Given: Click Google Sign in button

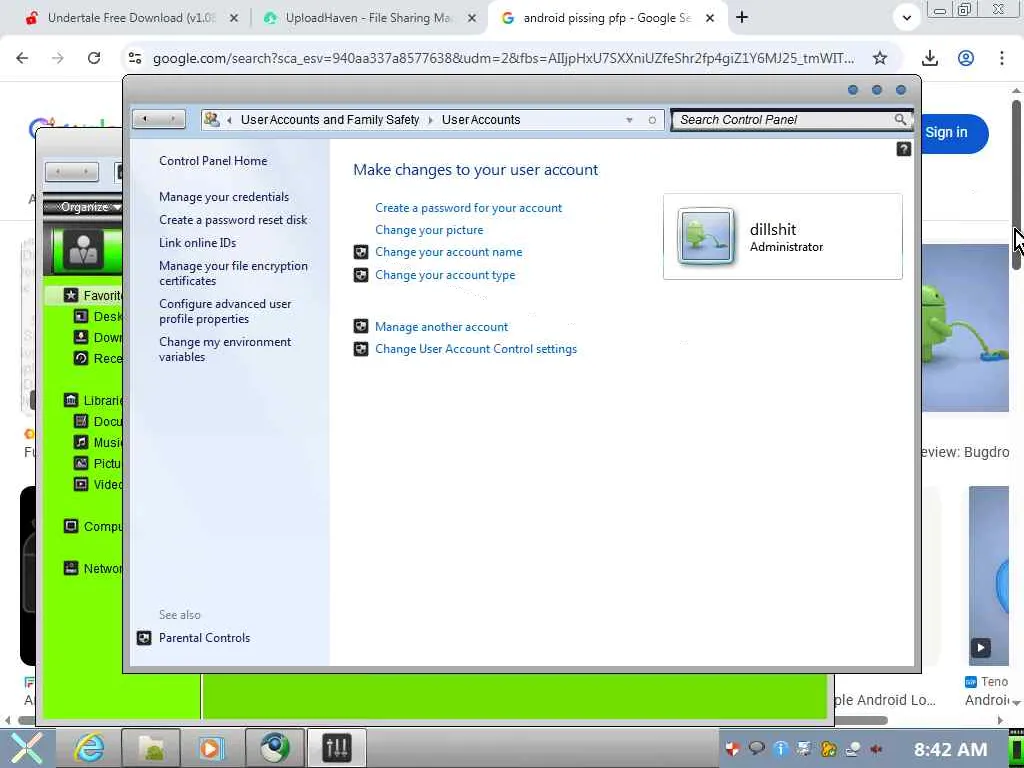Looking at the screenshot, I should click(x=947, y=133).
